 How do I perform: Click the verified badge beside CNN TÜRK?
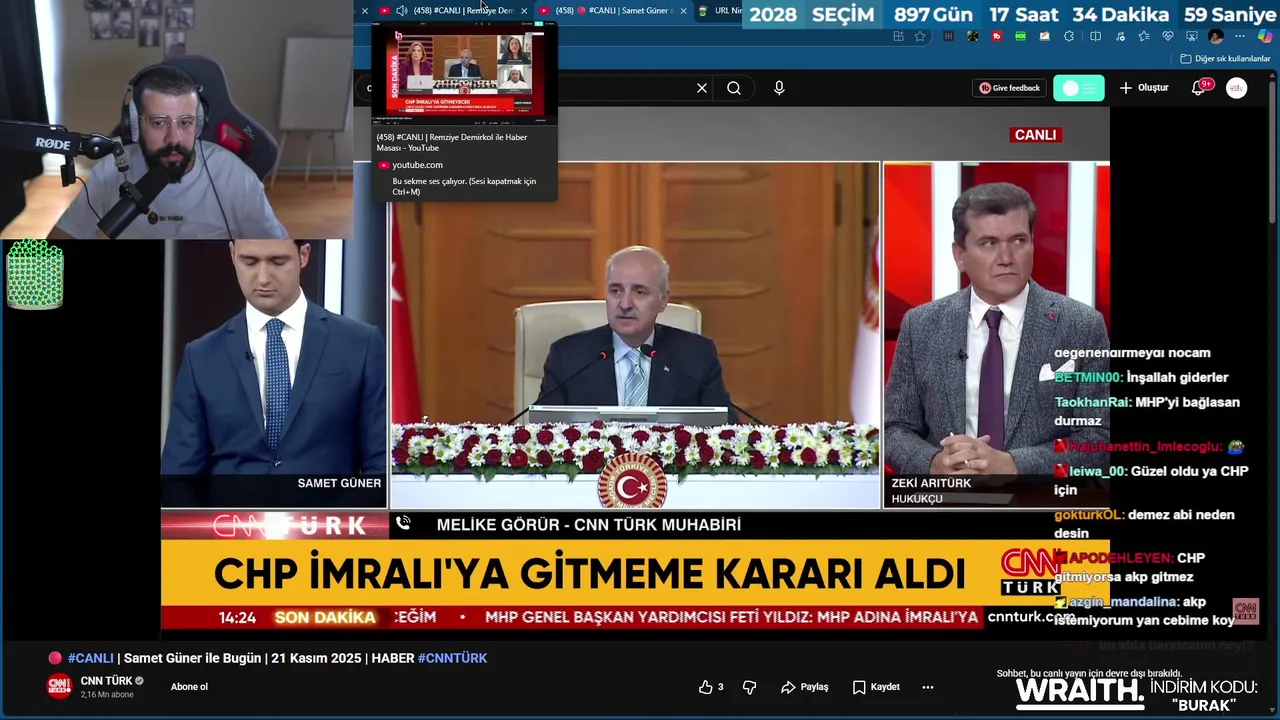(x=140, y=681)
